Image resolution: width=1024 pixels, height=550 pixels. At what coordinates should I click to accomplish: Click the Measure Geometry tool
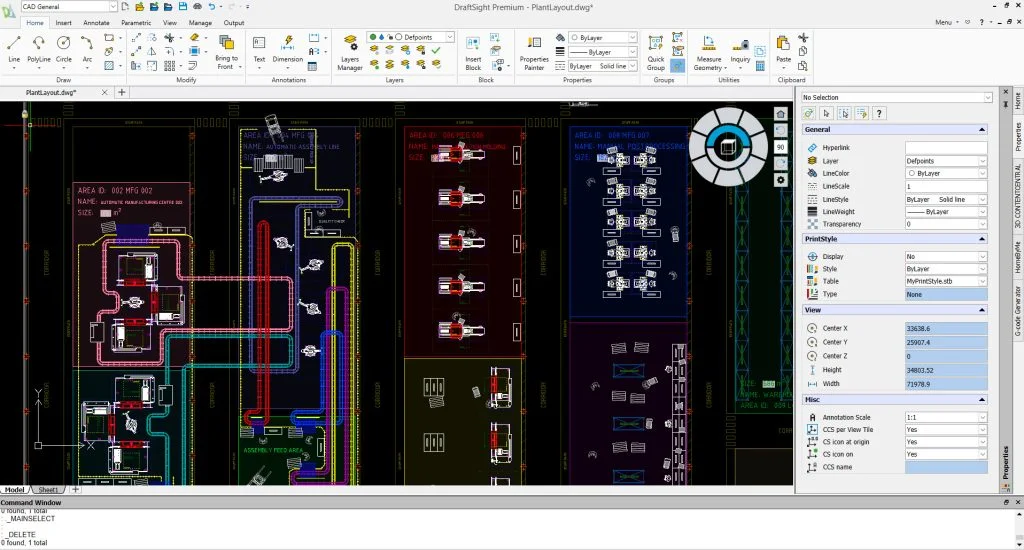[709, 52]
